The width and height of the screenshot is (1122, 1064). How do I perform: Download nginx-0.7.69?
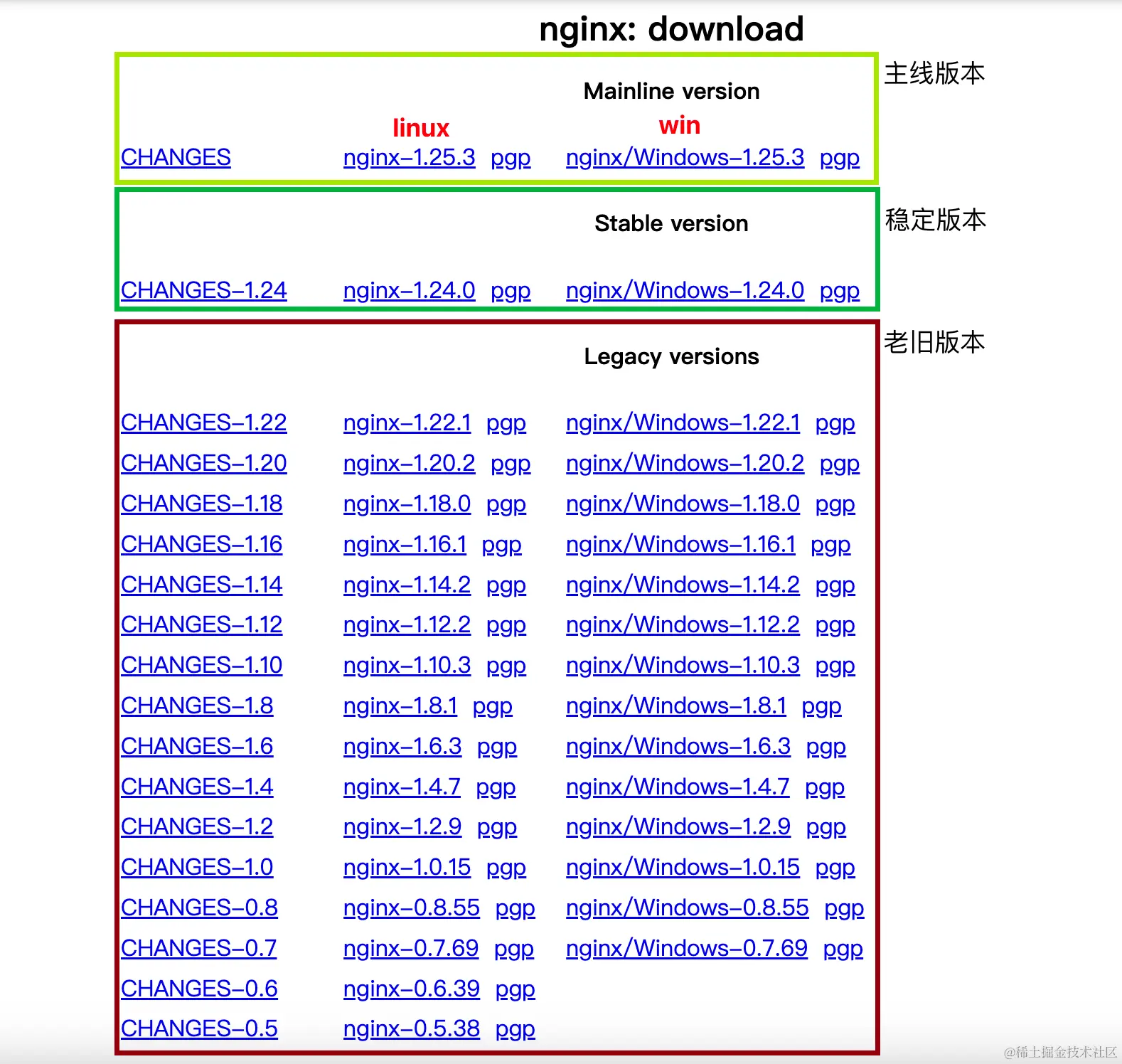411,948
